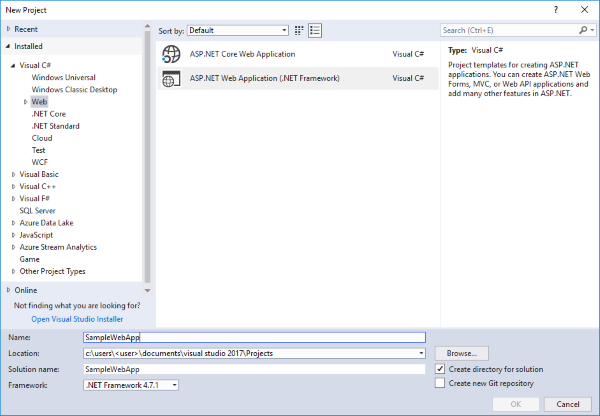Collapse the Installed section
Image resolution: width=600 pixels, height=416 pixels.
(8, 46)
